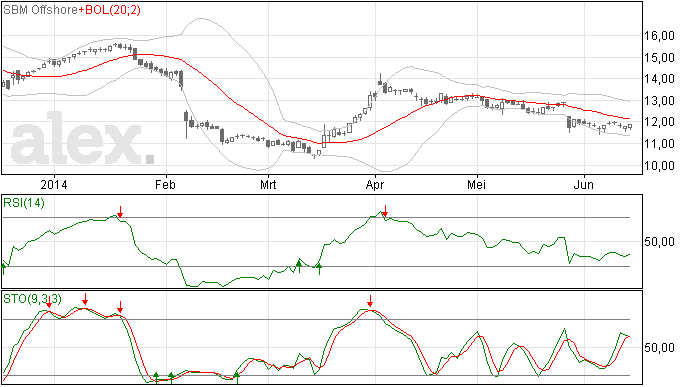690x387 pixels.
Task: Click the RSI(14) panel label
Action: pyautogui.click(x=24, y=203)
